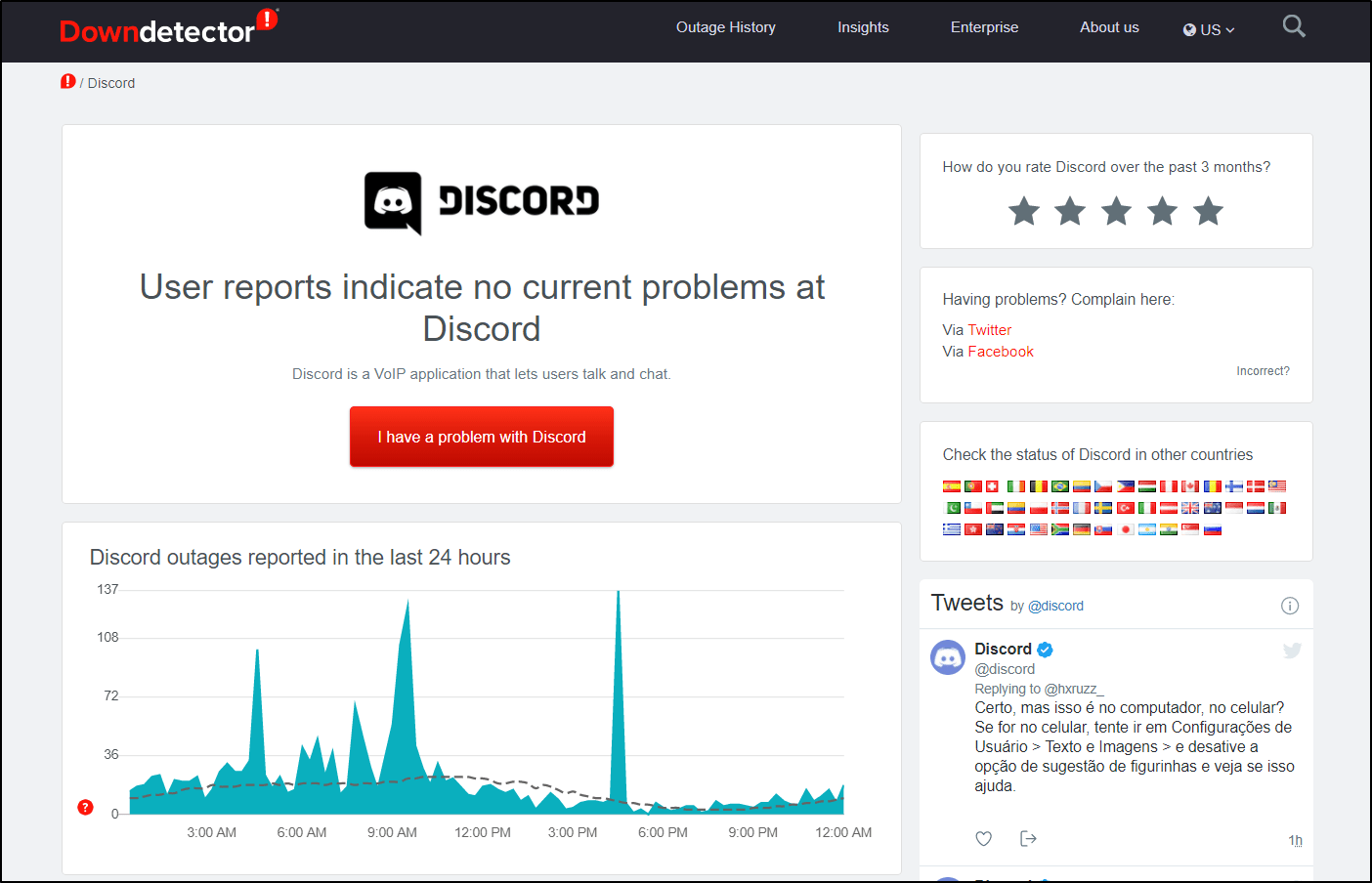Click the 137 chart axis value
Screen dimensions: 1372x883
[107, 589]
